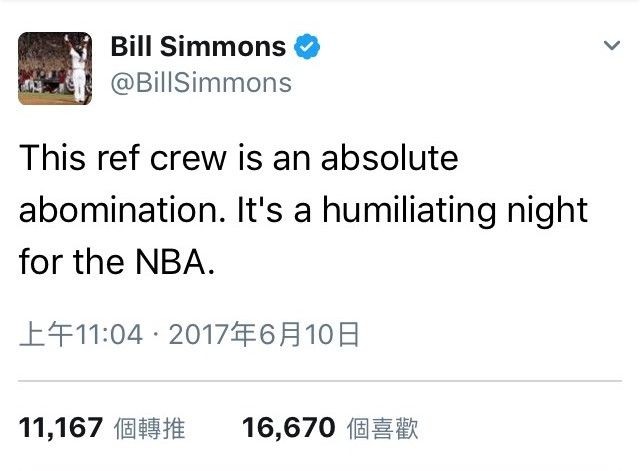View the 個喜歡 likes label
Screen dimensions: 640x471
pos(382,429)
